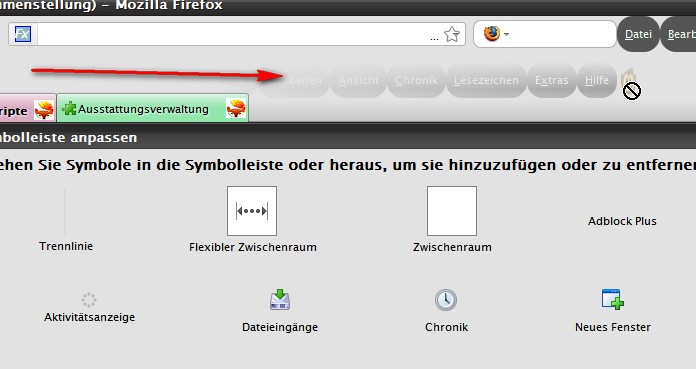
Task: Open the Datei menu
Action: 638,34
